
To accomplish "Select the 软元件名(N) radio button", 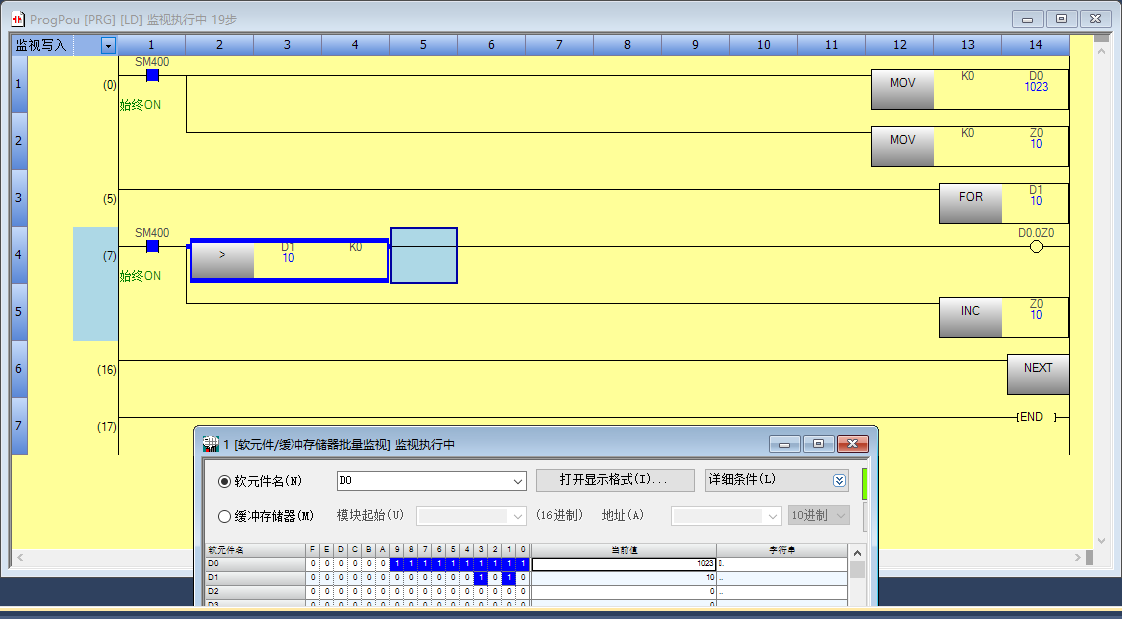I will click(x=224, y=481).
